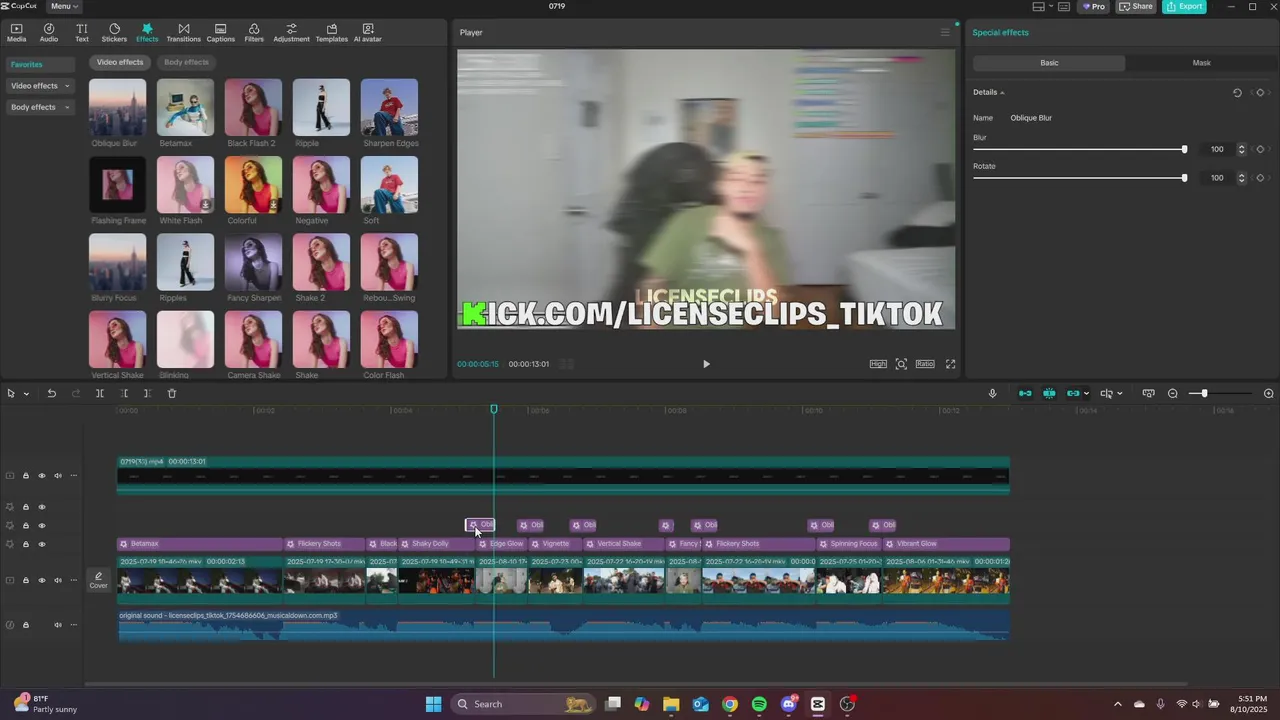The image size is (1280, 720).
Task: Toggle linkage button in timeline toolbar
Action: click(1073, 393)
